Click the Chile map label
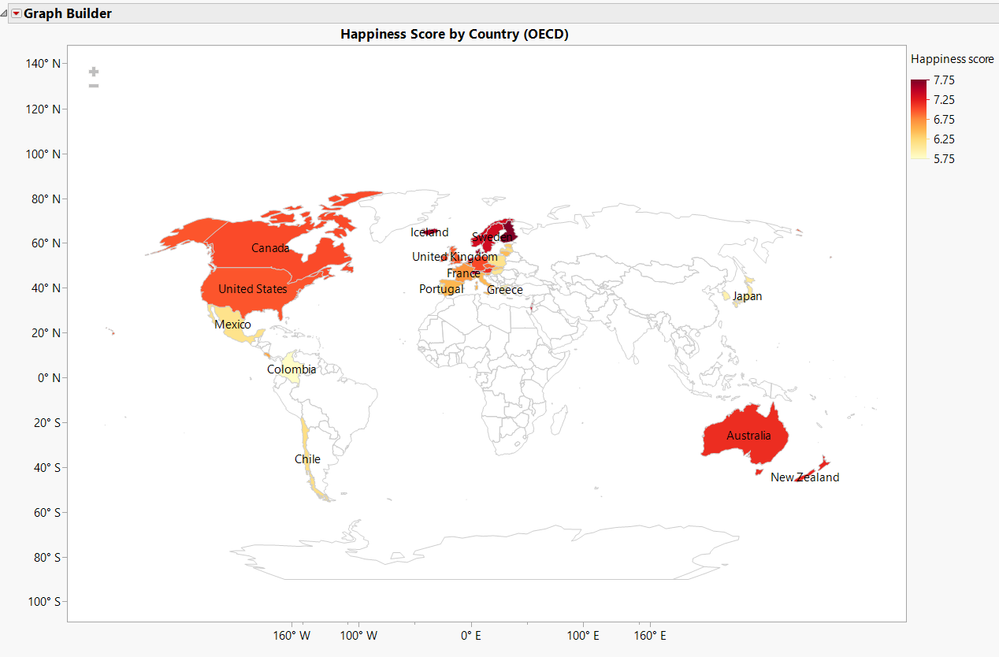This screenshot has width=999, height=657. [x=307, y=459]
